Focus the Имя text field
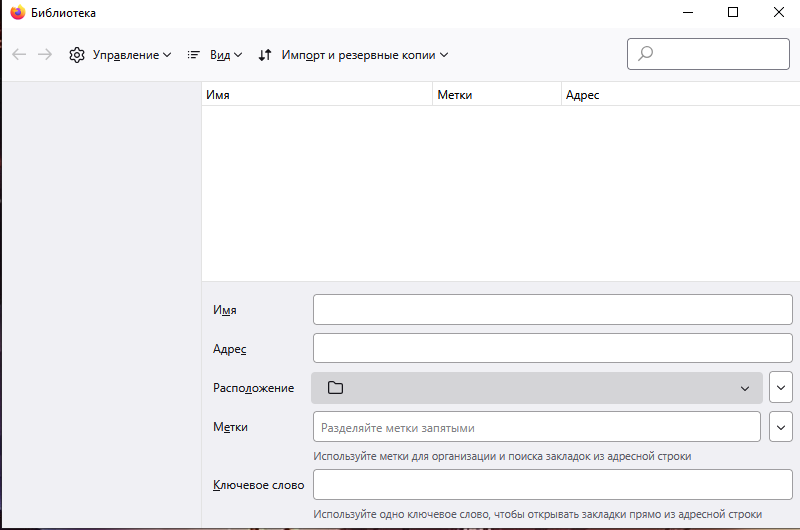The image size is (800, 530). point(553,309)
